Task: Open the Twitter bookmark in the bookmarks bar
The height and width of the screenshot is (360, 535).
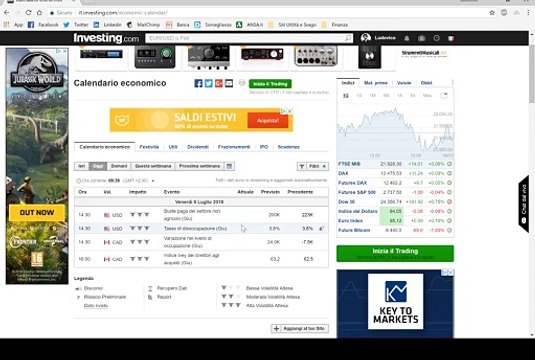Action: [76, 25]
